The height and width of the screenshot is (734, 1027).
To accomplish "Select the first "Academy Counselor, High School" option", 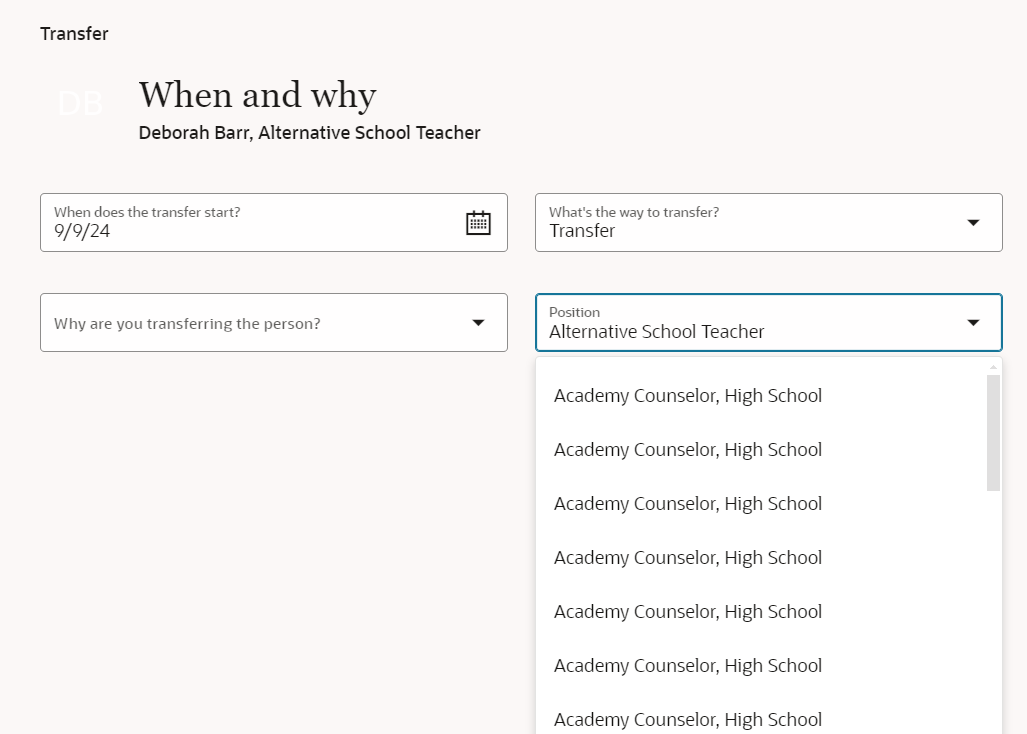I will coord(687,395).
